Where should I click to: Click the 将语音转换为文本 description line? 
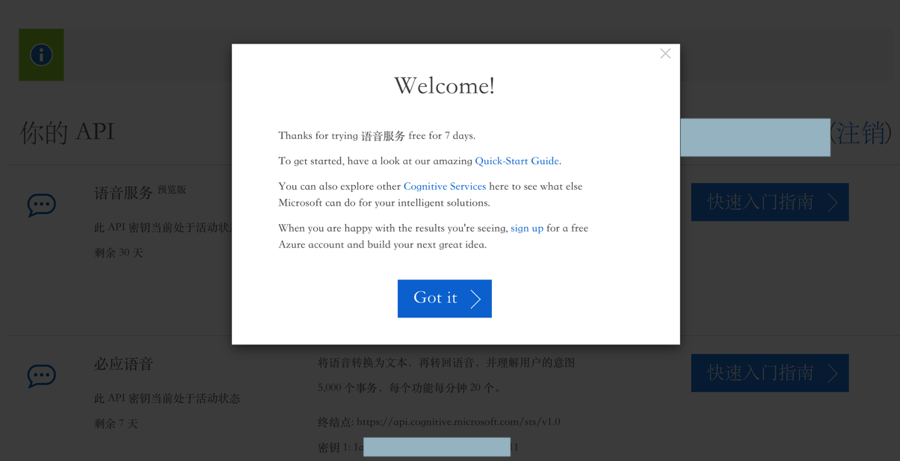446,363
